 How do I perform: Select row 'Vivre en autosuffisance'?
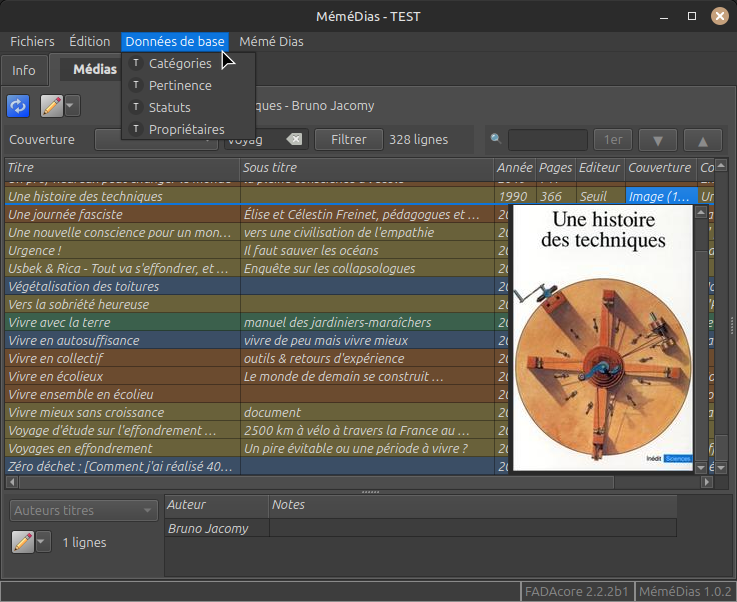[x=257, y=340]
